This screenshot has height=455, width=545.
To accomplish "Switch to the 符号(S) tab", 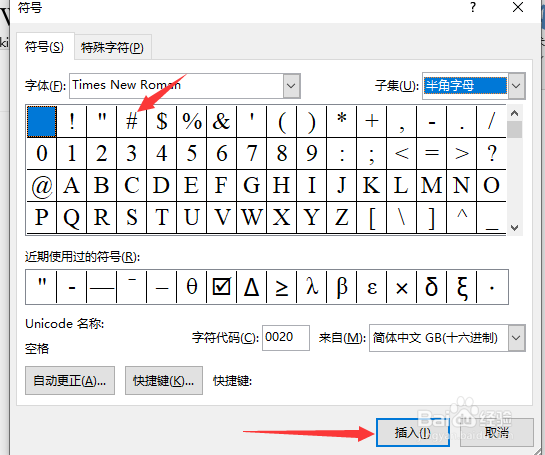I will [x=44, y=47].
